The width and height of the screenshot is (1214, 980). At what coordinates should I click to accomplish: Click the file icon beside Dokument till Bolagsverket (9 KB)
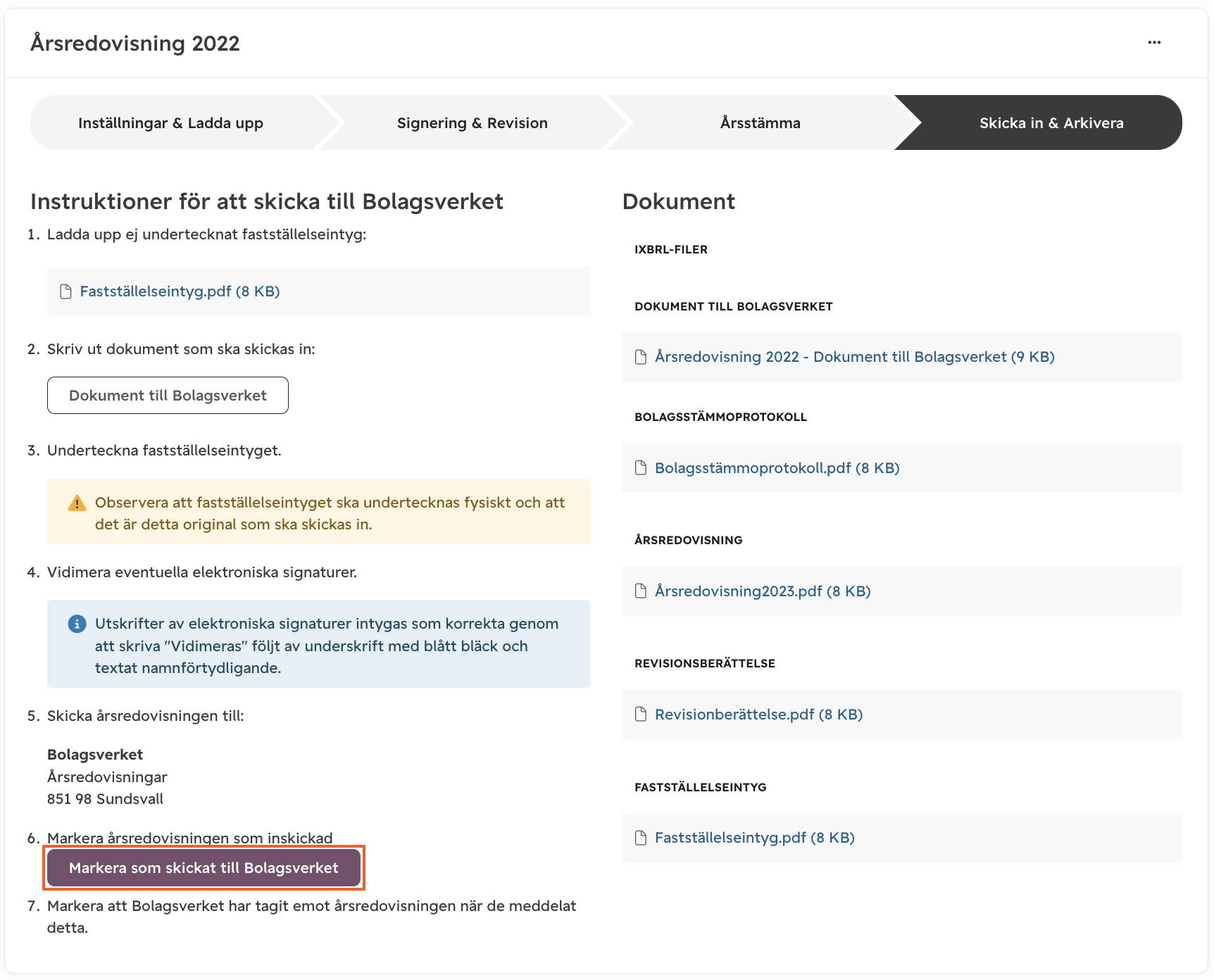pos(641,357)
